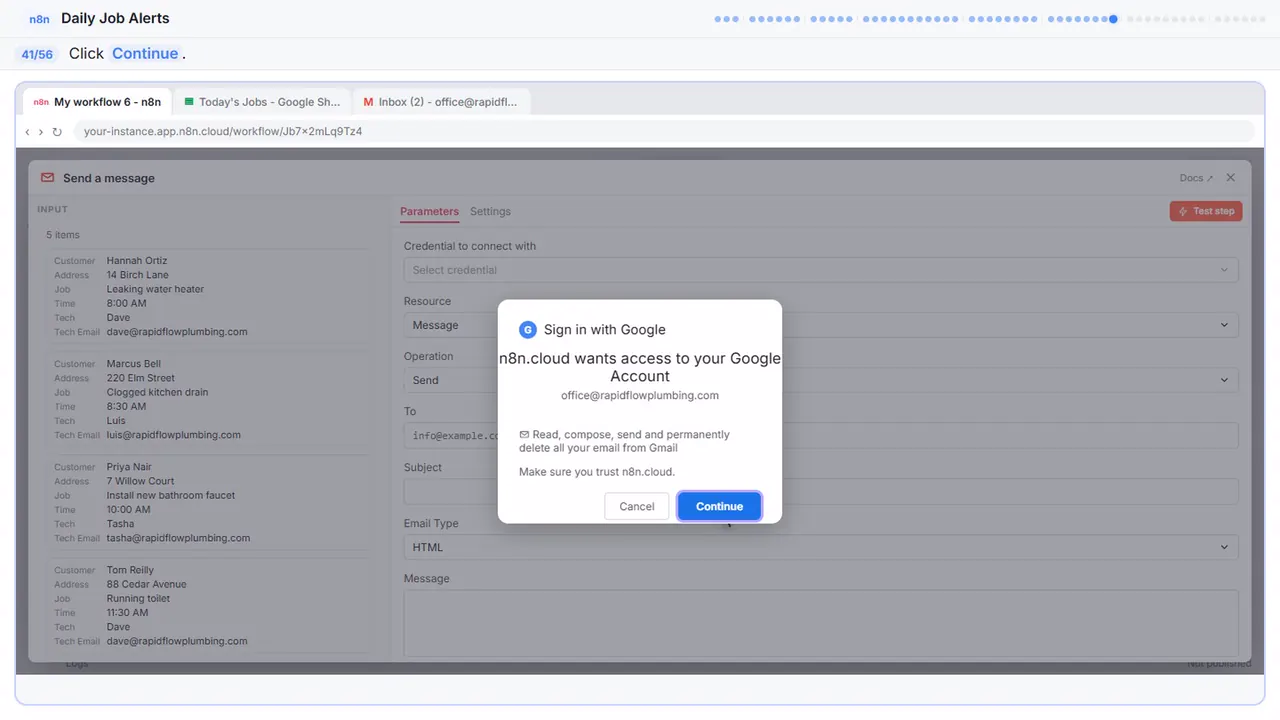Click the To email input field
The width and height of the screenshot is (1280, 720).
pyautogui.click(x=821, y=436)
